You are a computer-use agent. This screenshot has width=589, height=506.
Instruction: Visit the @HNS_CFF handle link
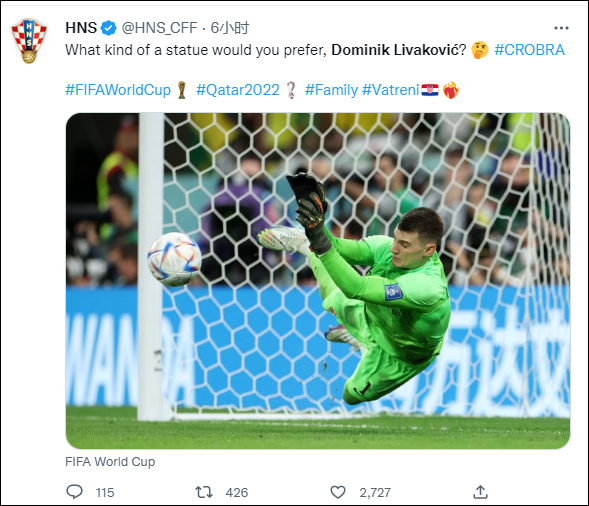159,28
